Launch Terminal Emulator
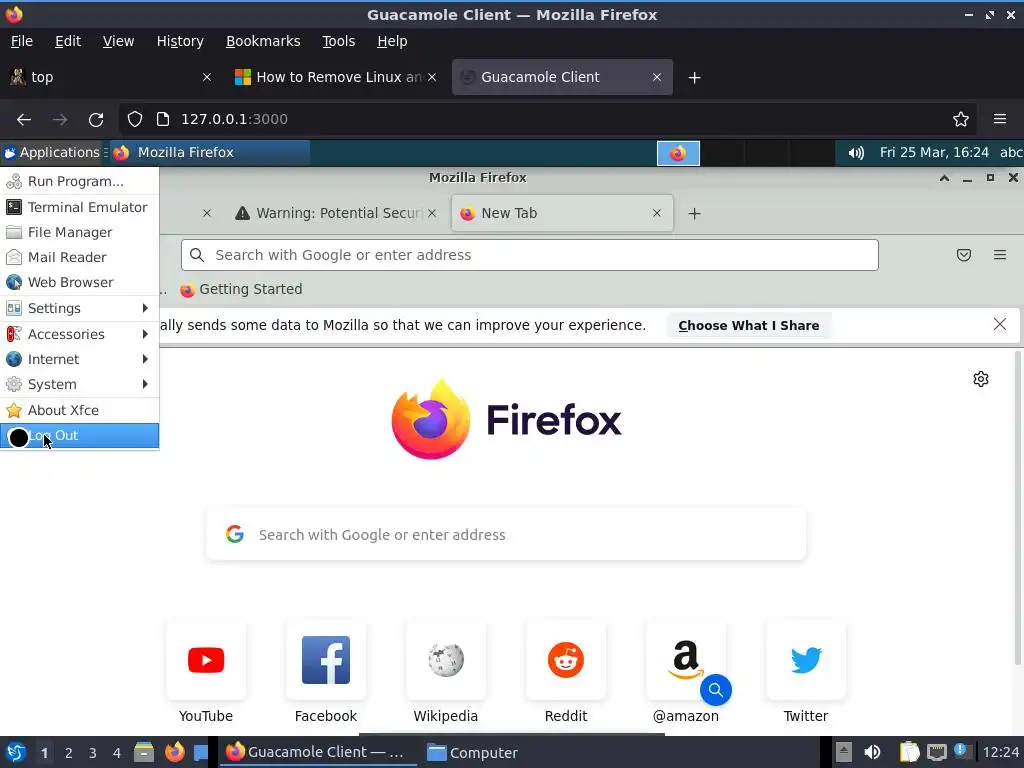The image size is (1024, 768). click(79, 207)
